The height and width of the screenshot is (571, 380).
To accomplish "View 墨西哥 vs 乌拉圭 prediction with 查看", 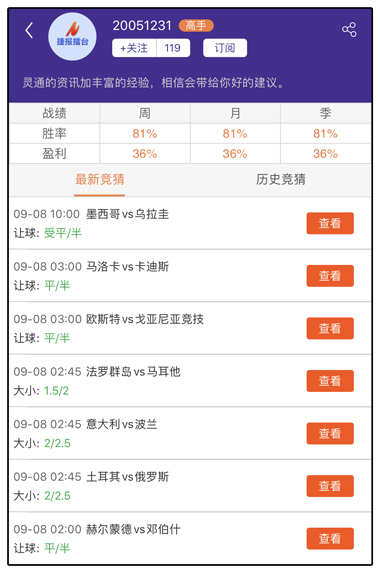I will pos(330,223).
